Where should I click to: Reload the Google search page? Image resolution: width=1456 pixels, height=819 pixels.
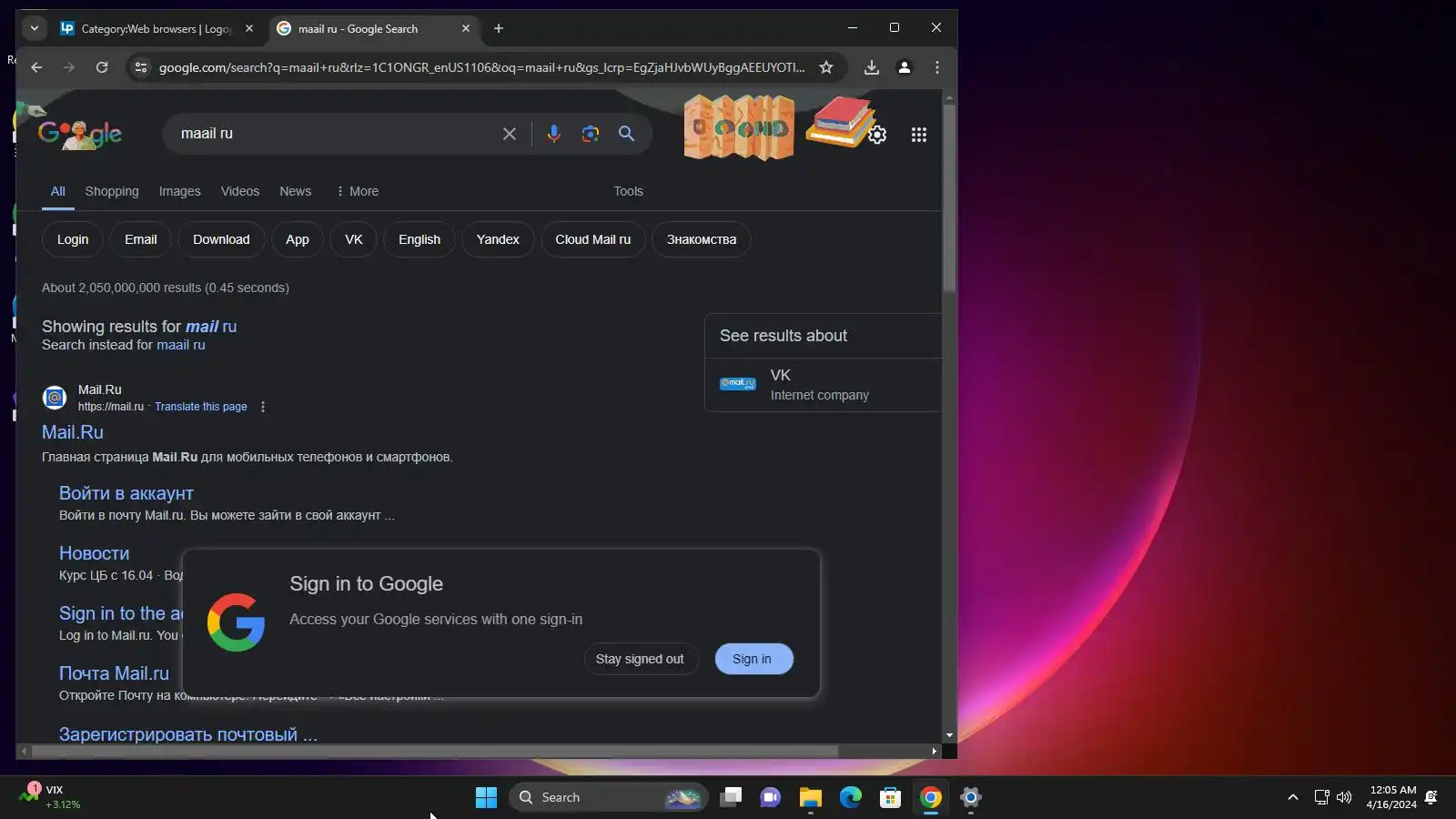(x=102, y=67)
